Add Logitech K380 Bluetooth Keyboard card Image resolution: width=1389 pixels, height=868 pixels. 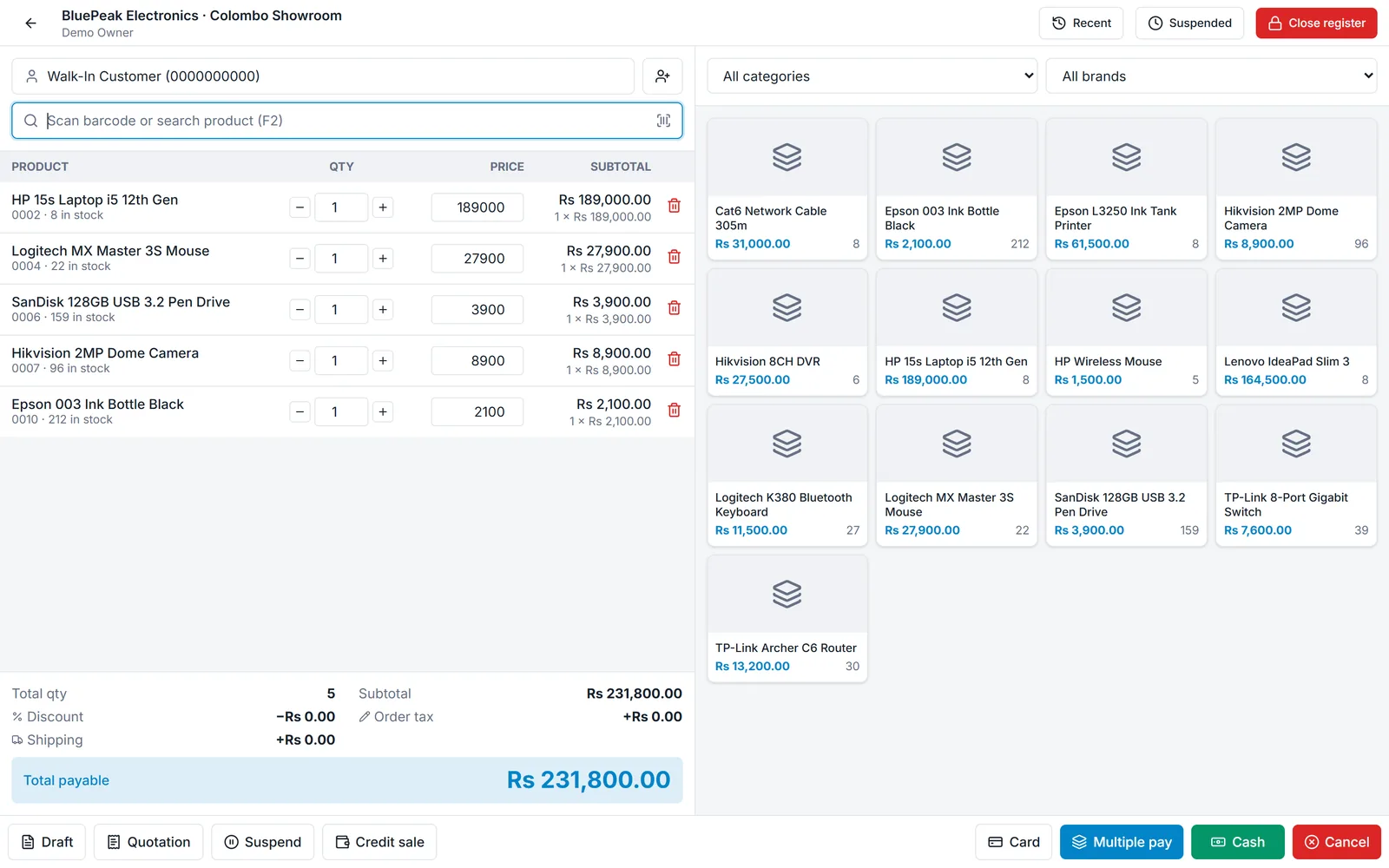787,475
